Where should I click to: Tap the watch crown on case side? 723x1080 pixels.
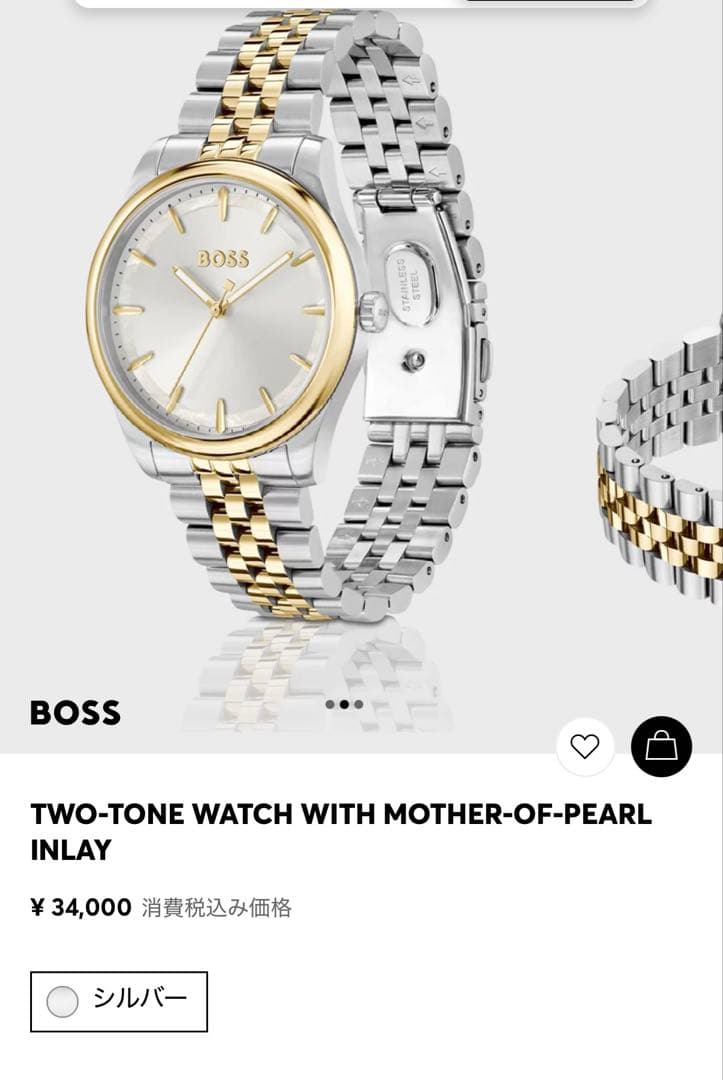374,310
